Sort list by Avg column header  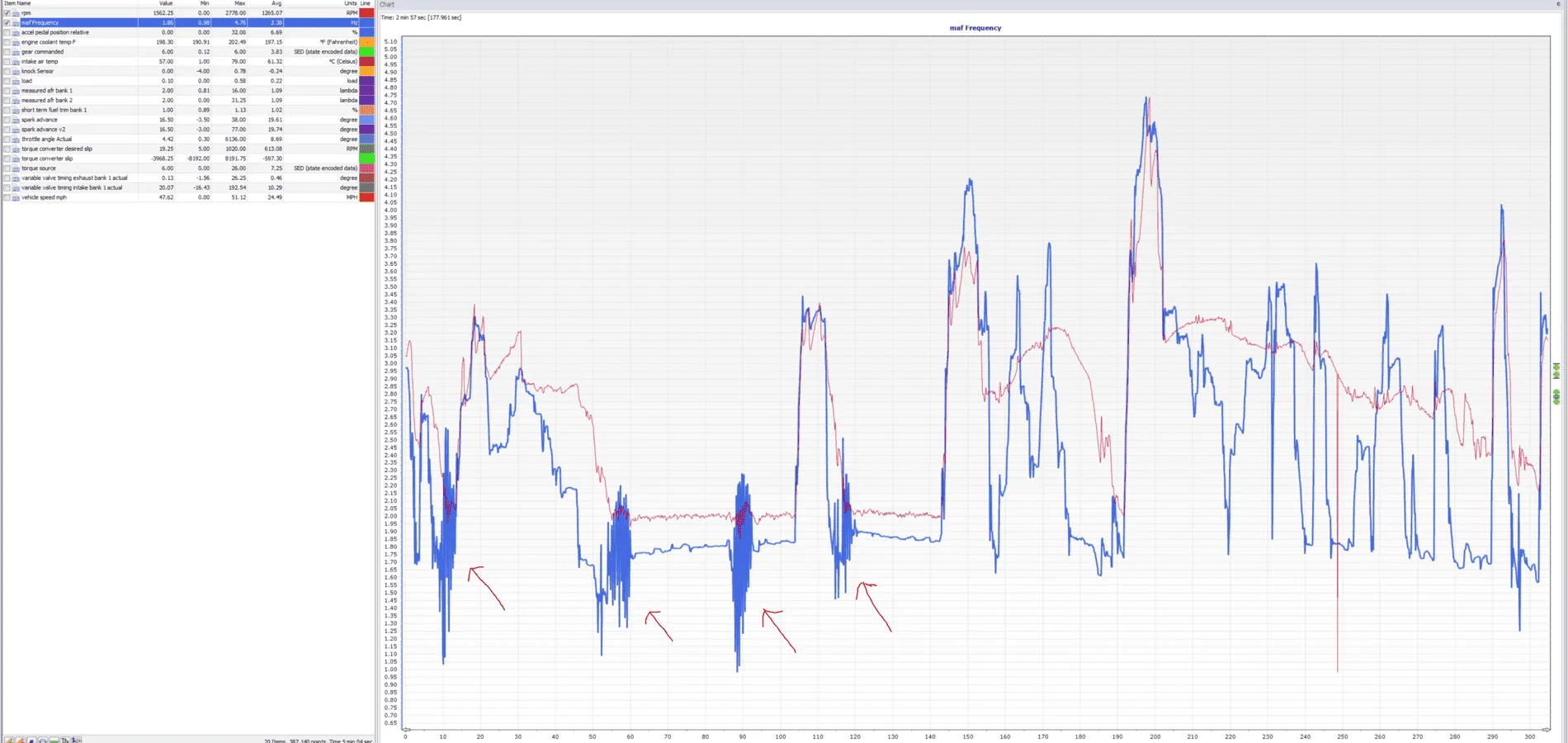(276, 3)
